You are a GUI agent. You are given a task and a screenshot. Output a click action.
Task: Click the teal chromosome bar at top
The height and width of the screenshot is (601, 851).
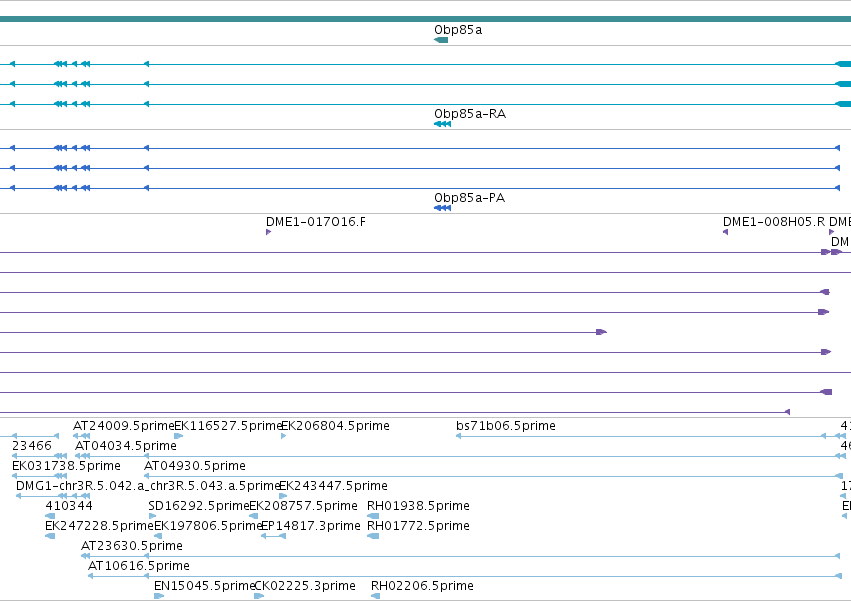(426, 19)
